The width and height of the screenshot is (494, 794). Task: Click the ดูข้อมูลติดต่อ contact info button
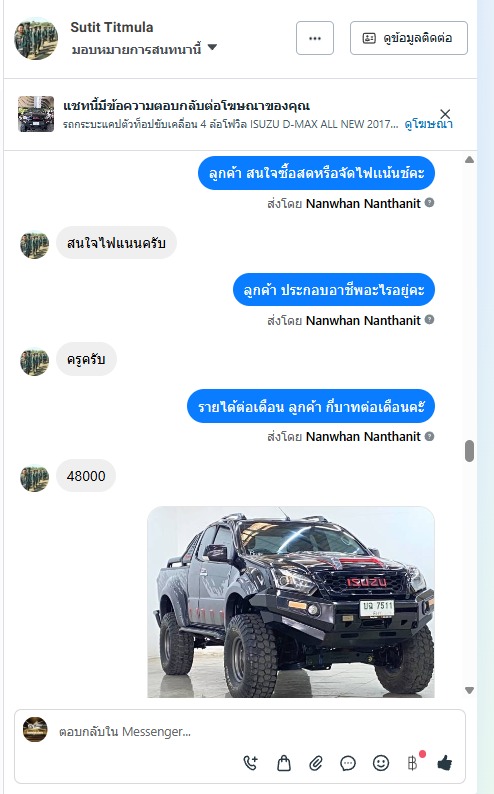pos(408,38)
